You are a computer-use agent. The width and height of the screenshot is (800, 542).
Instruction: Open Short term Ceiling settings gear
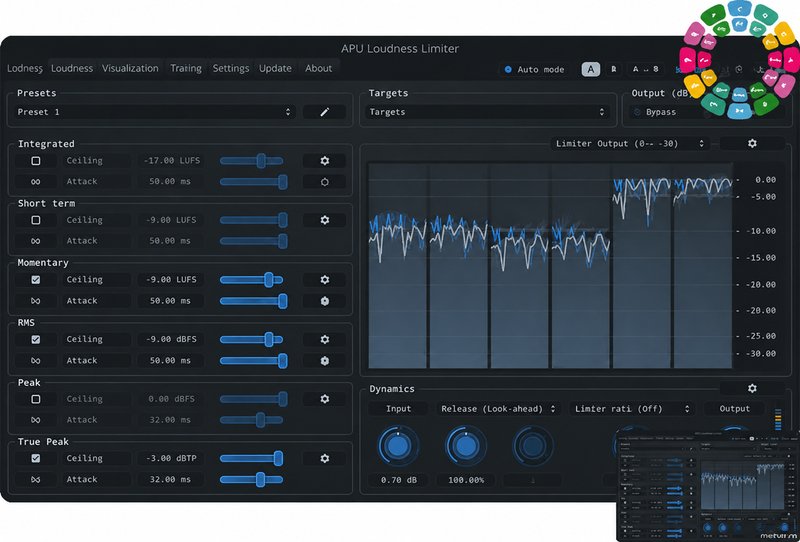point(324,220)
